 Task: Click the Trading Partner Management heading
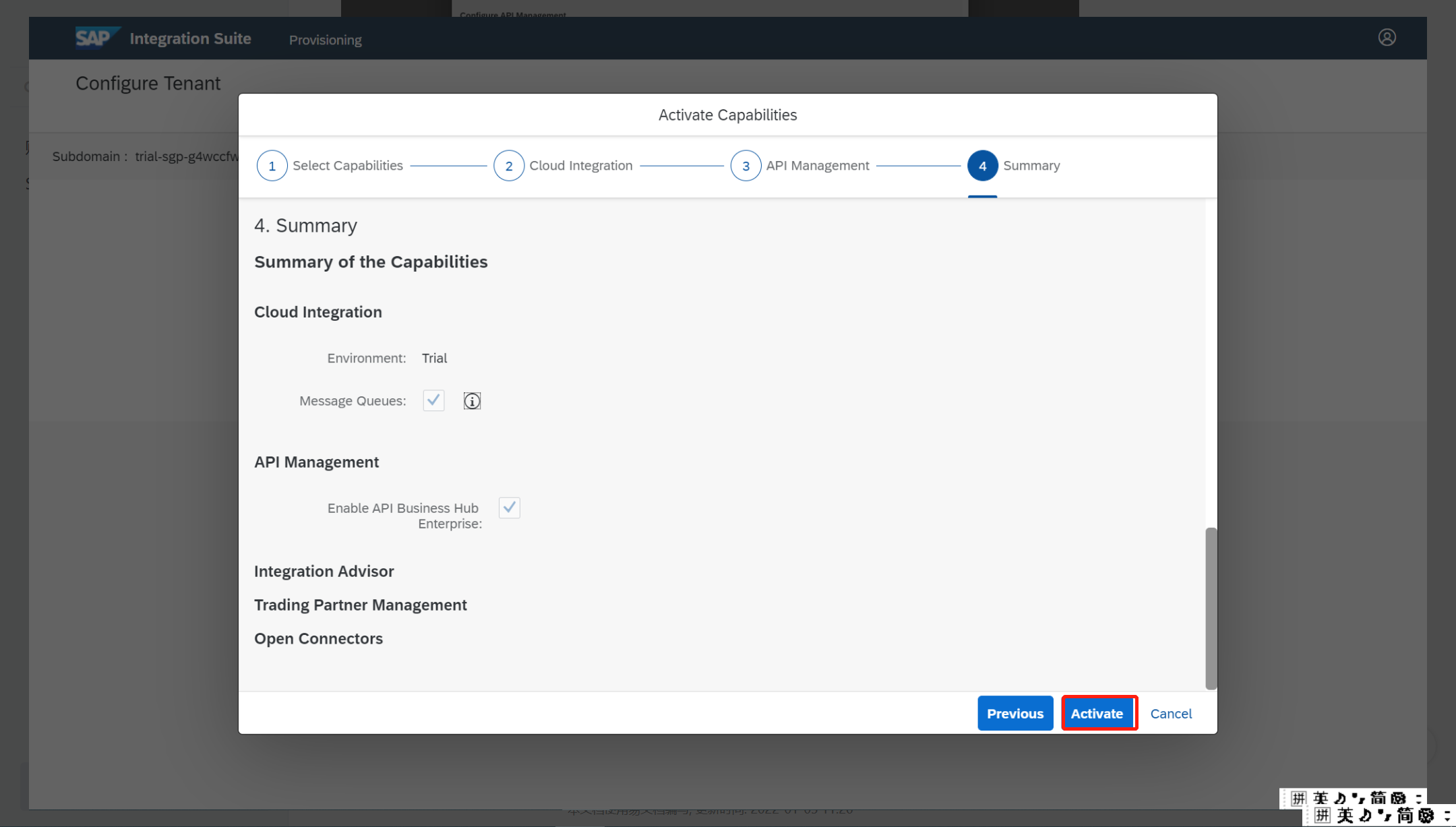tap(360, 605)
